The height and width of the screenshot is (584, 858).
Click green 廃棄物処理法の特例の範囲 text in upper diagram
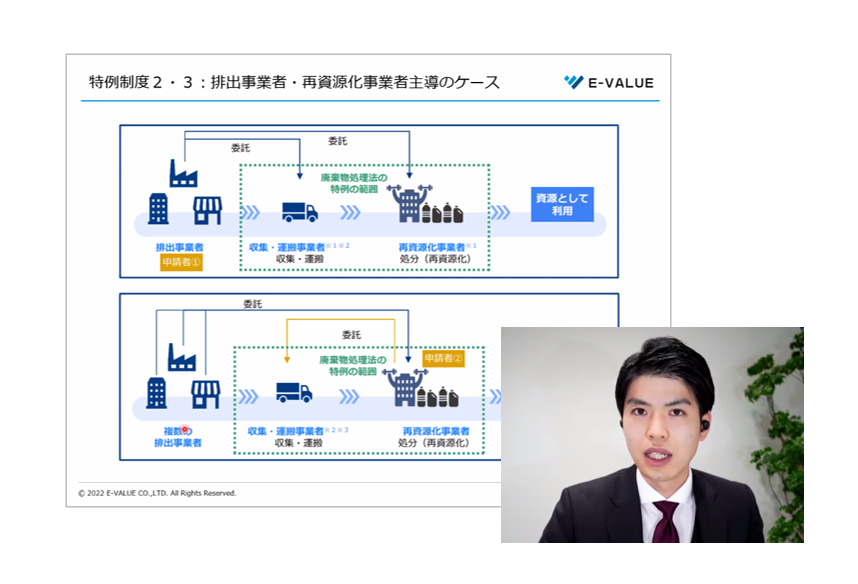354,183
